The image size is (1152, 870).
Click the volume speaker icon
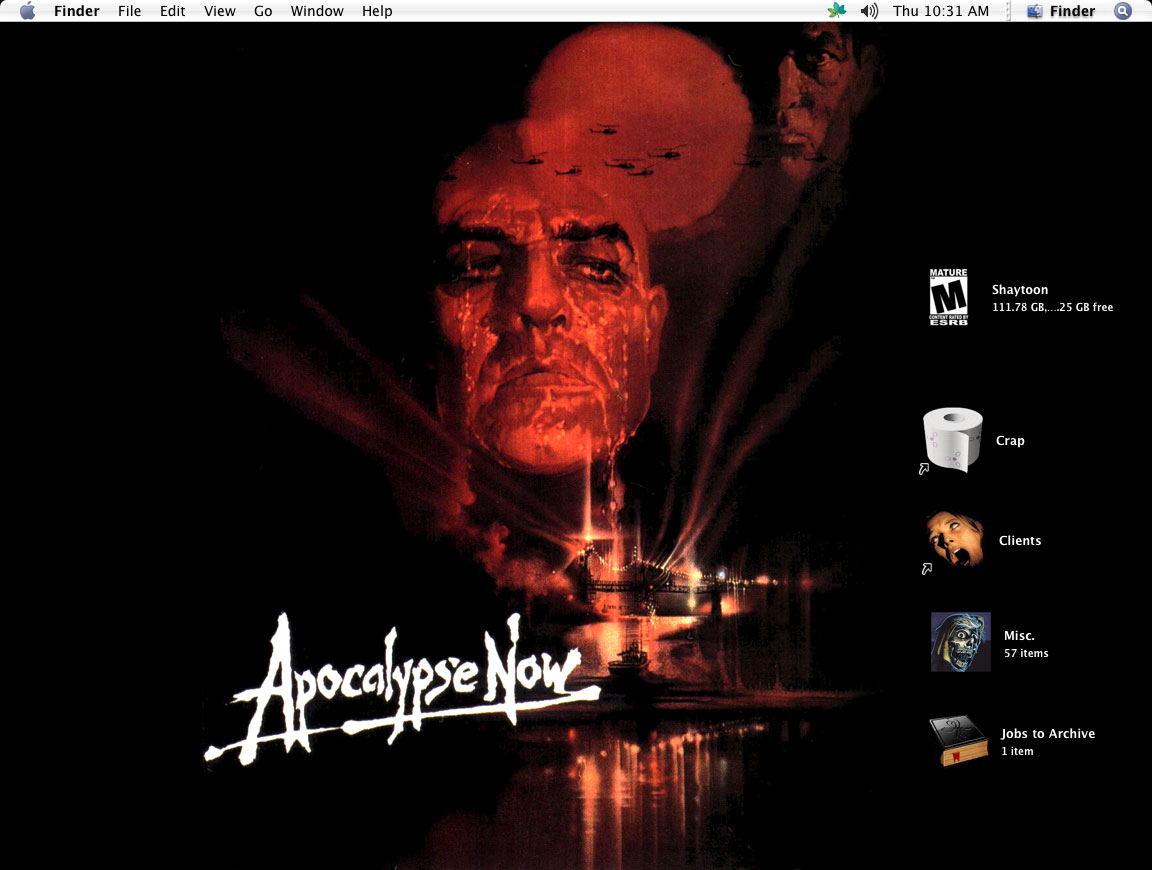[x=869, y=11]
